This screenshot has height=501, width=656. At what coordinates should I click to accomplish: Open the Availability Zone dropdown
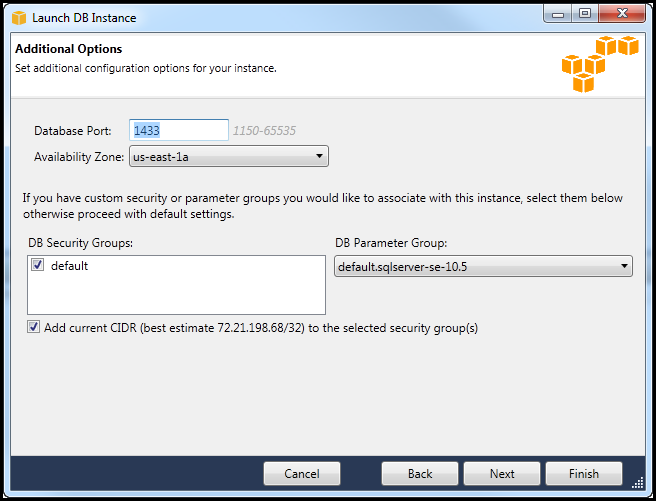click(228, 156)
